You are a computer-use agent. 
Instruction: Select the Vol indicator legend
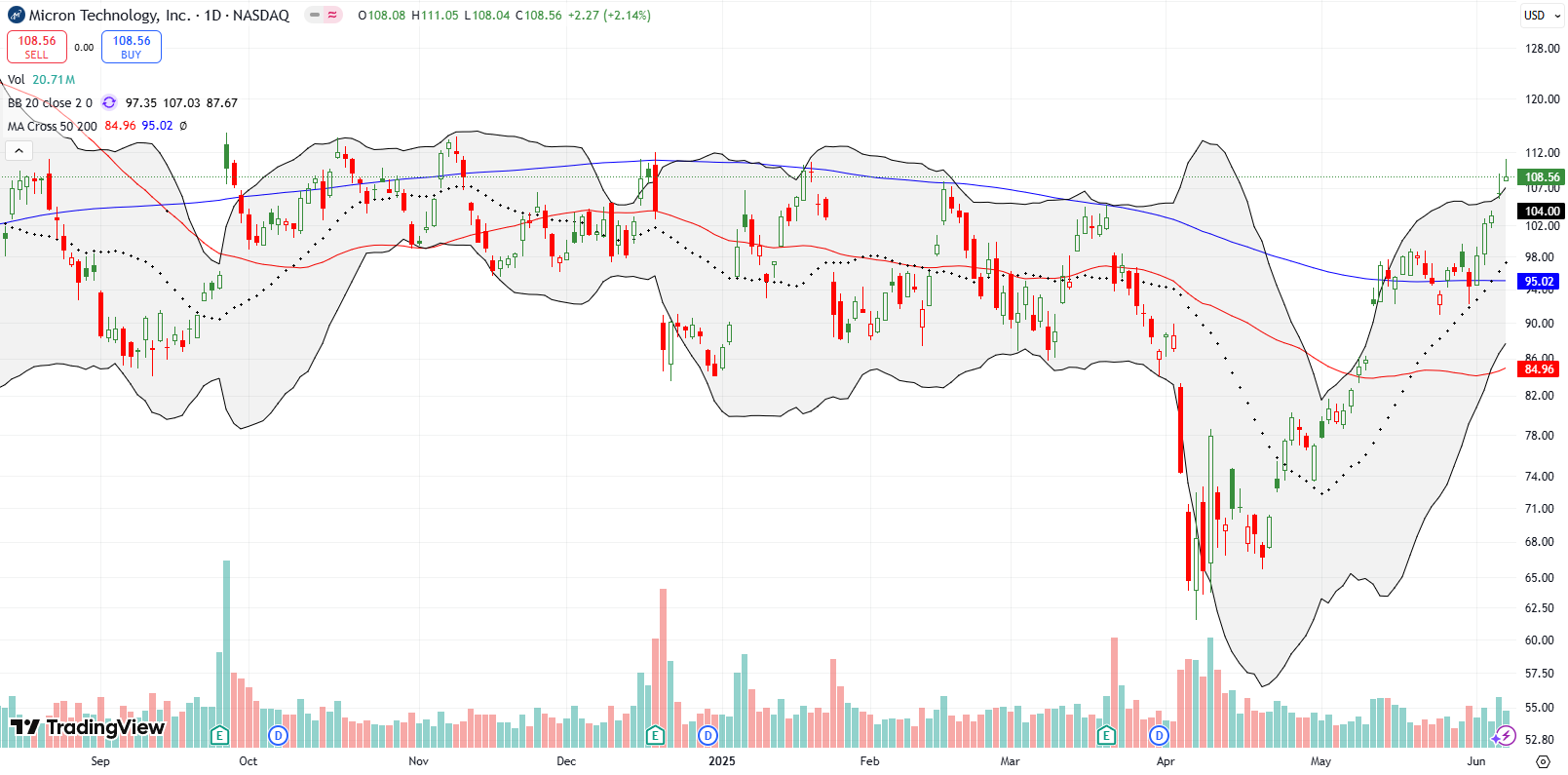click(x=17, y=80)
